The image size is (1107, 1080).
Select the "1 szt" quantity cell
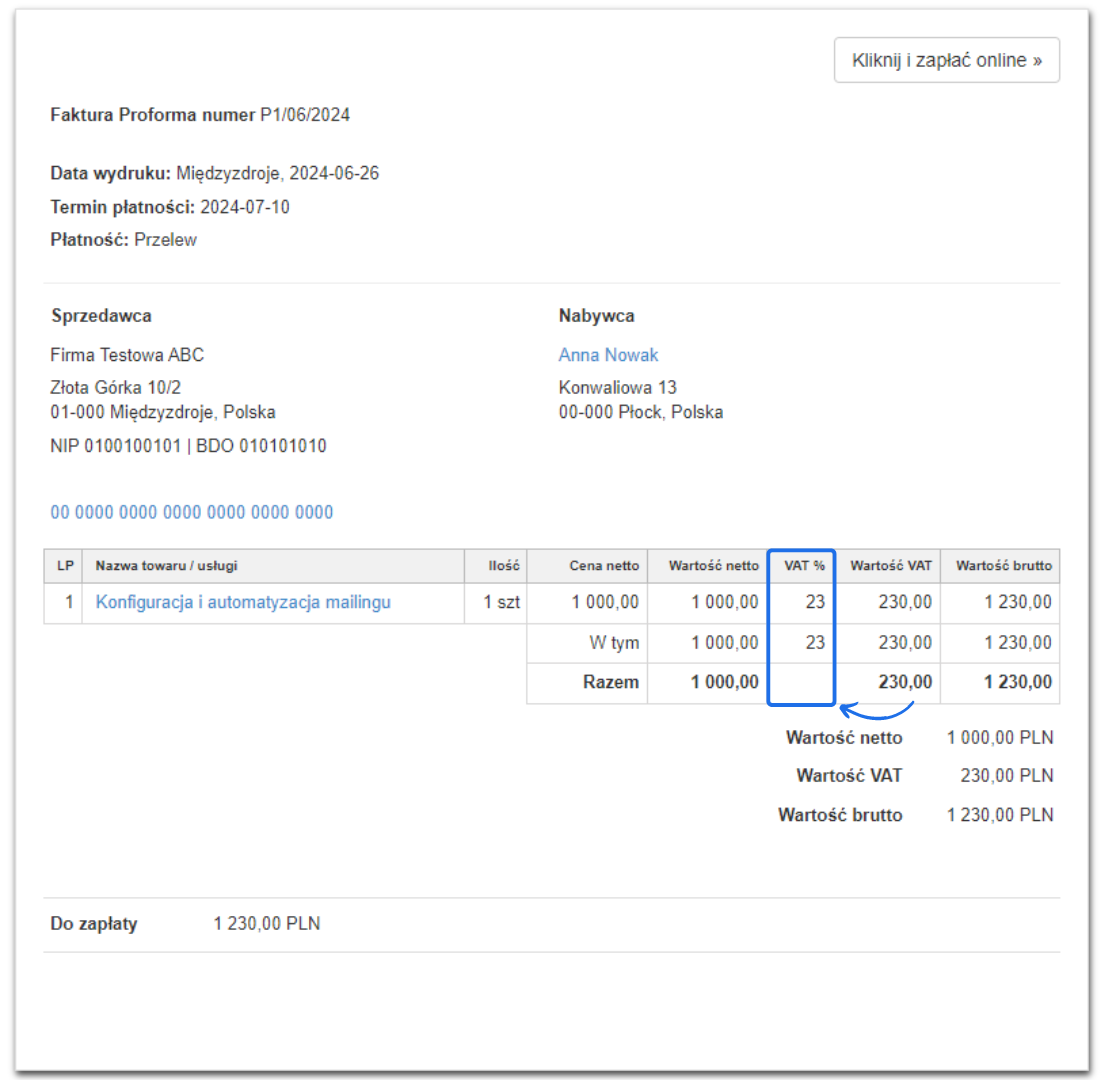pos(501,602)
